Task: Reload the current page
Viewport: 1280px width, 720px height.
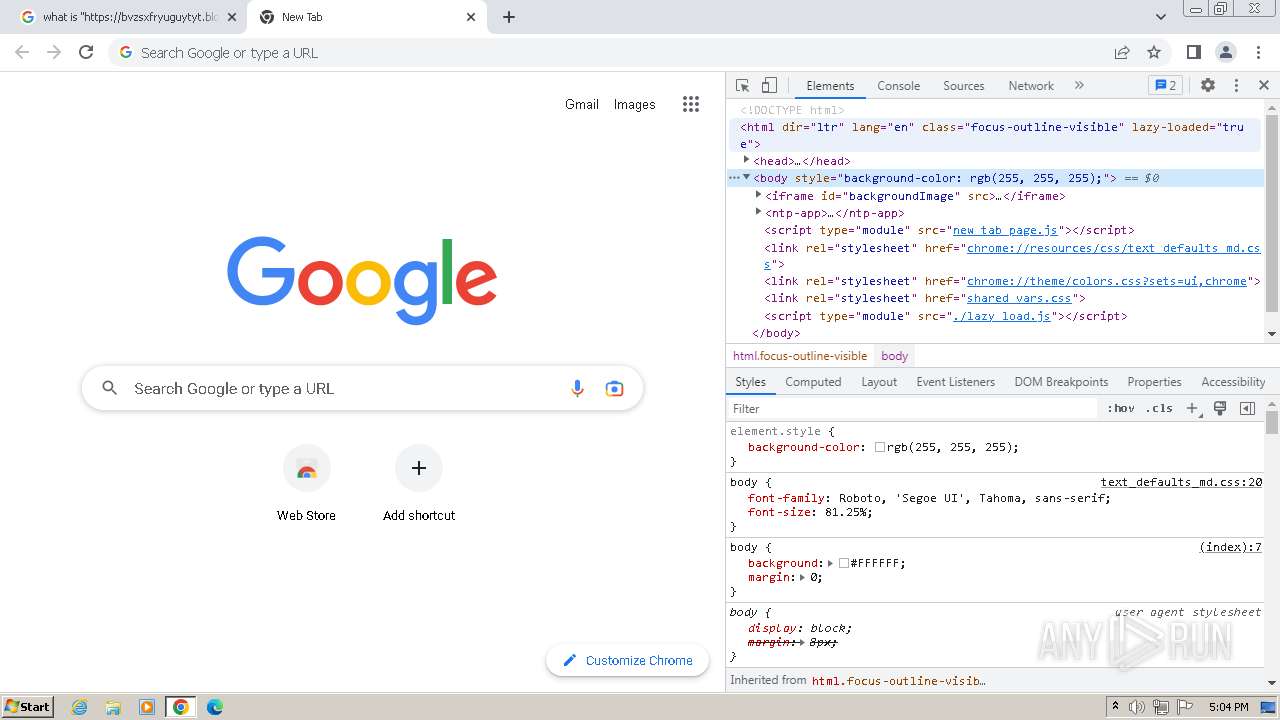Action: 86,52
